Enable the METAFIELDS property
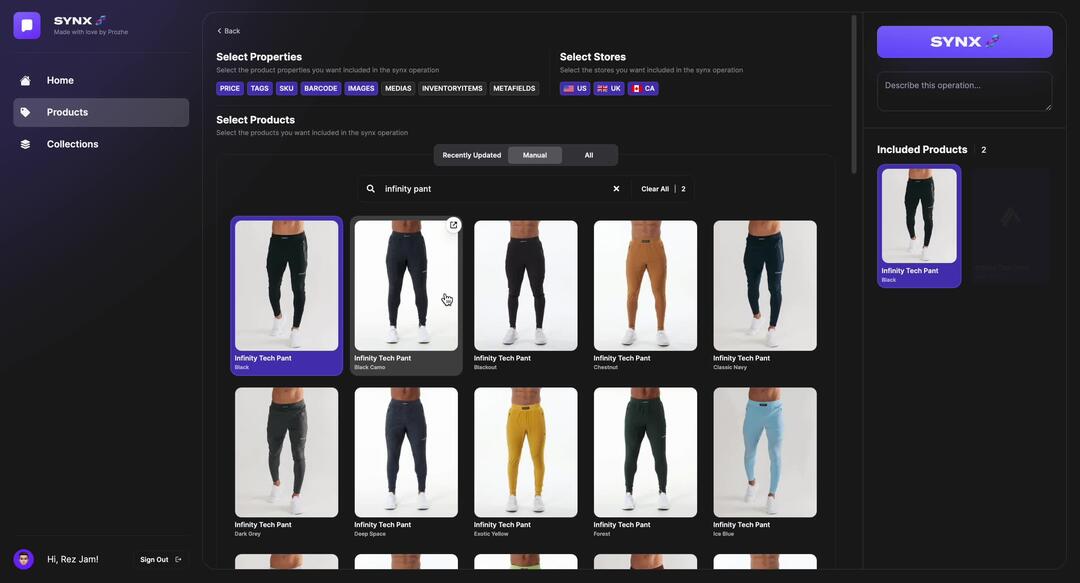1080x583 pixels. [514, 88]
